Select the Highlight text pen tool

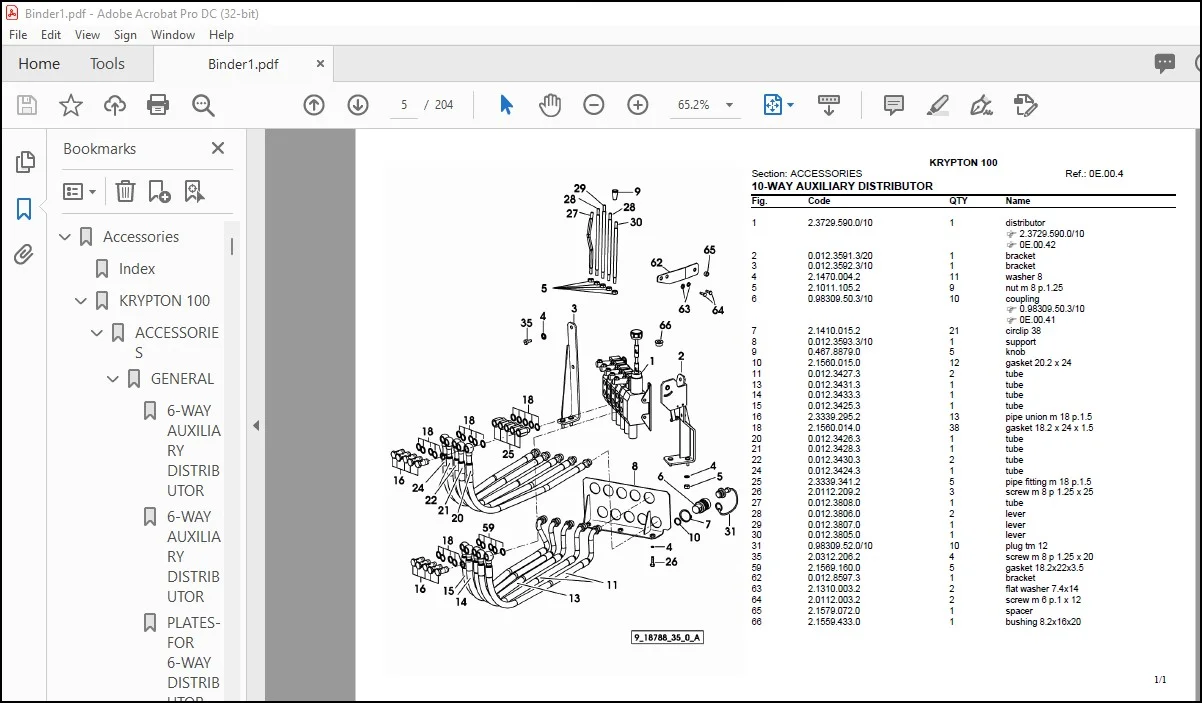[937, 105]
